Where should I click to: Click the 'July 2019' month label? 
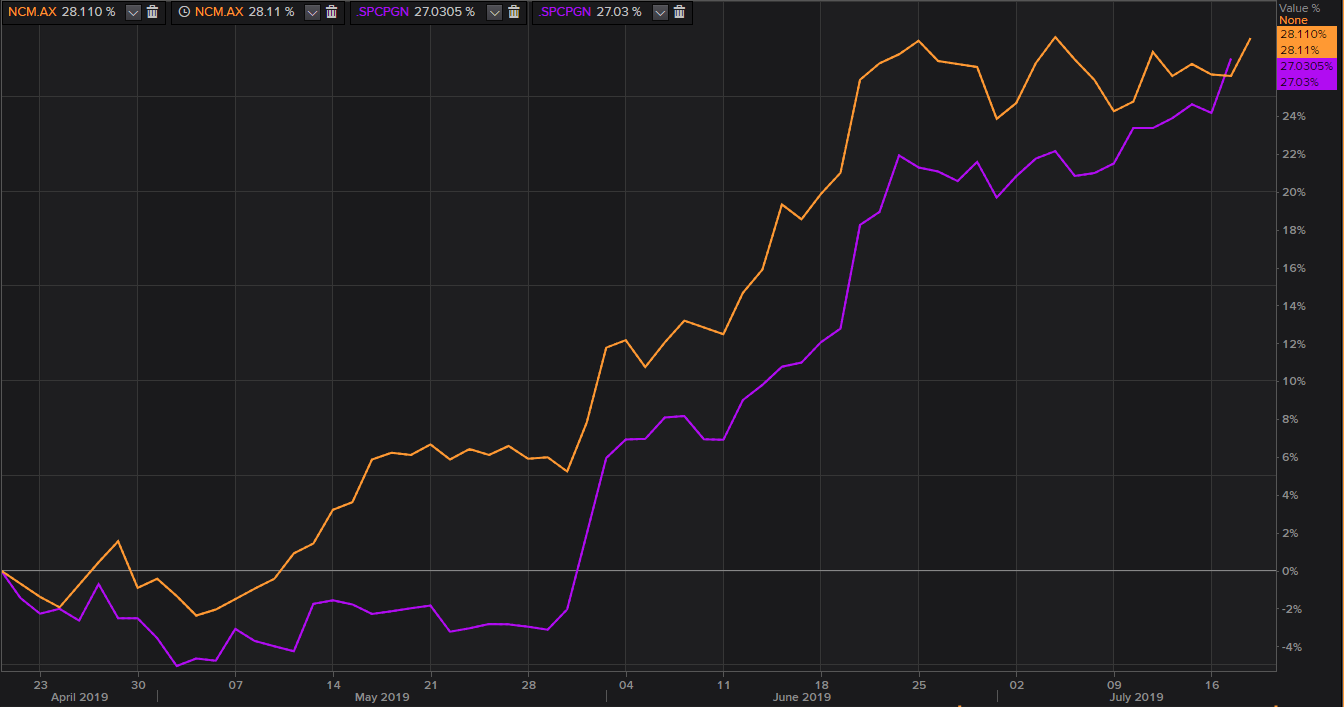pos(1135,697)
